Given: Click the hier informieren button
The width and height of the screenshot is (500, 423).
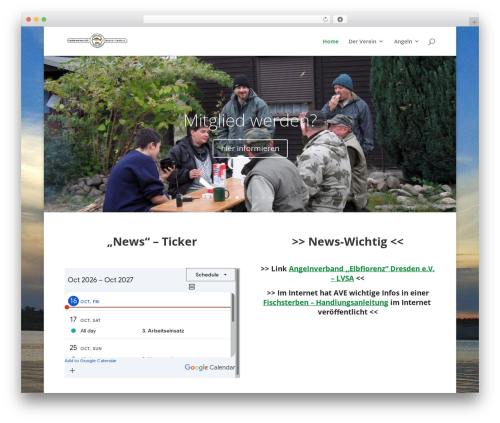Looking at the screenshot, I should (250, 149).
